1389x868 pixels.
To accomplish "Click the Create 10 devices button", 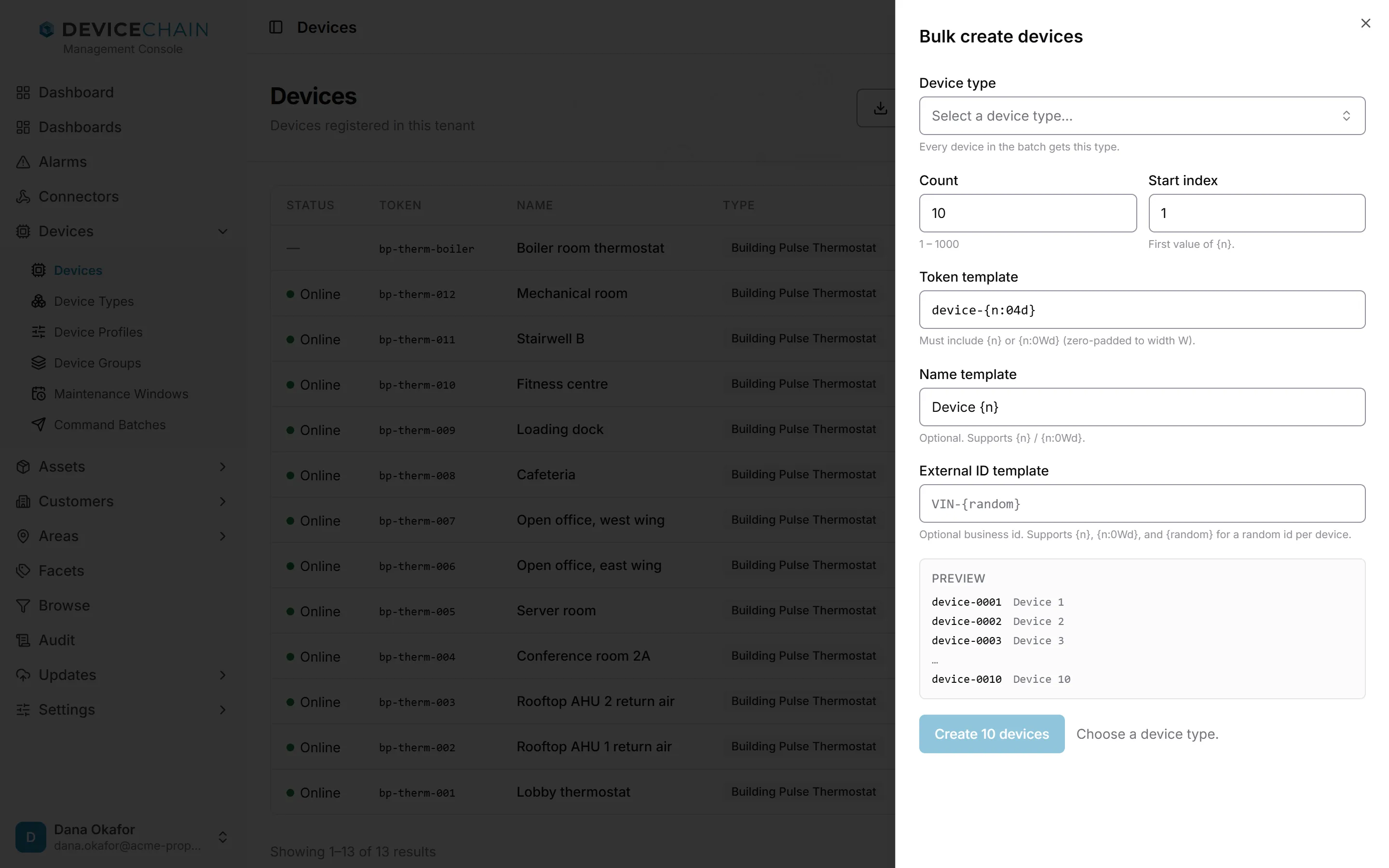I will click(992, 734).
